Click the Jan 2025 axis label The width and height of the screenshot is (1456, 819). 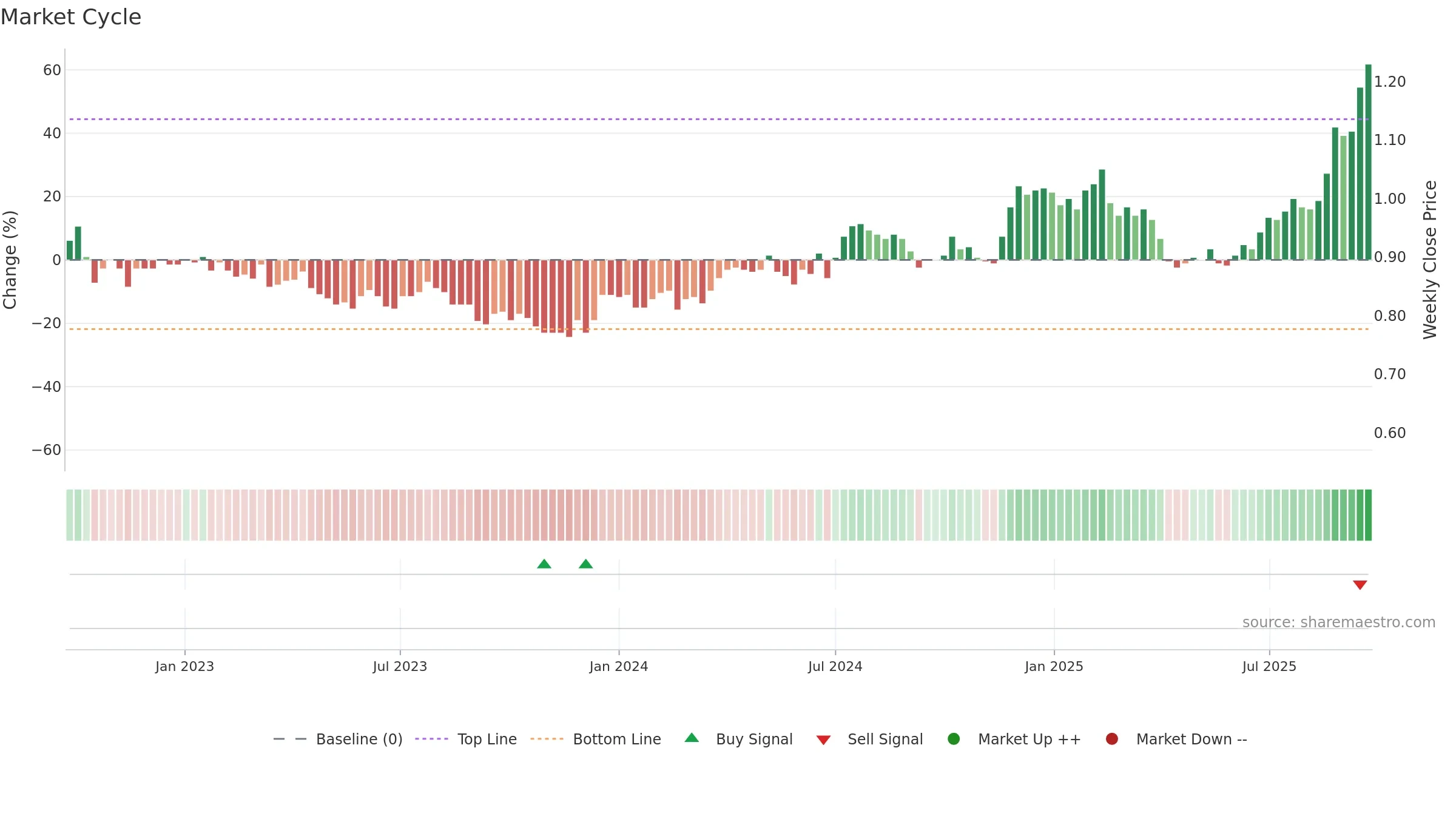coord(1054,666)
